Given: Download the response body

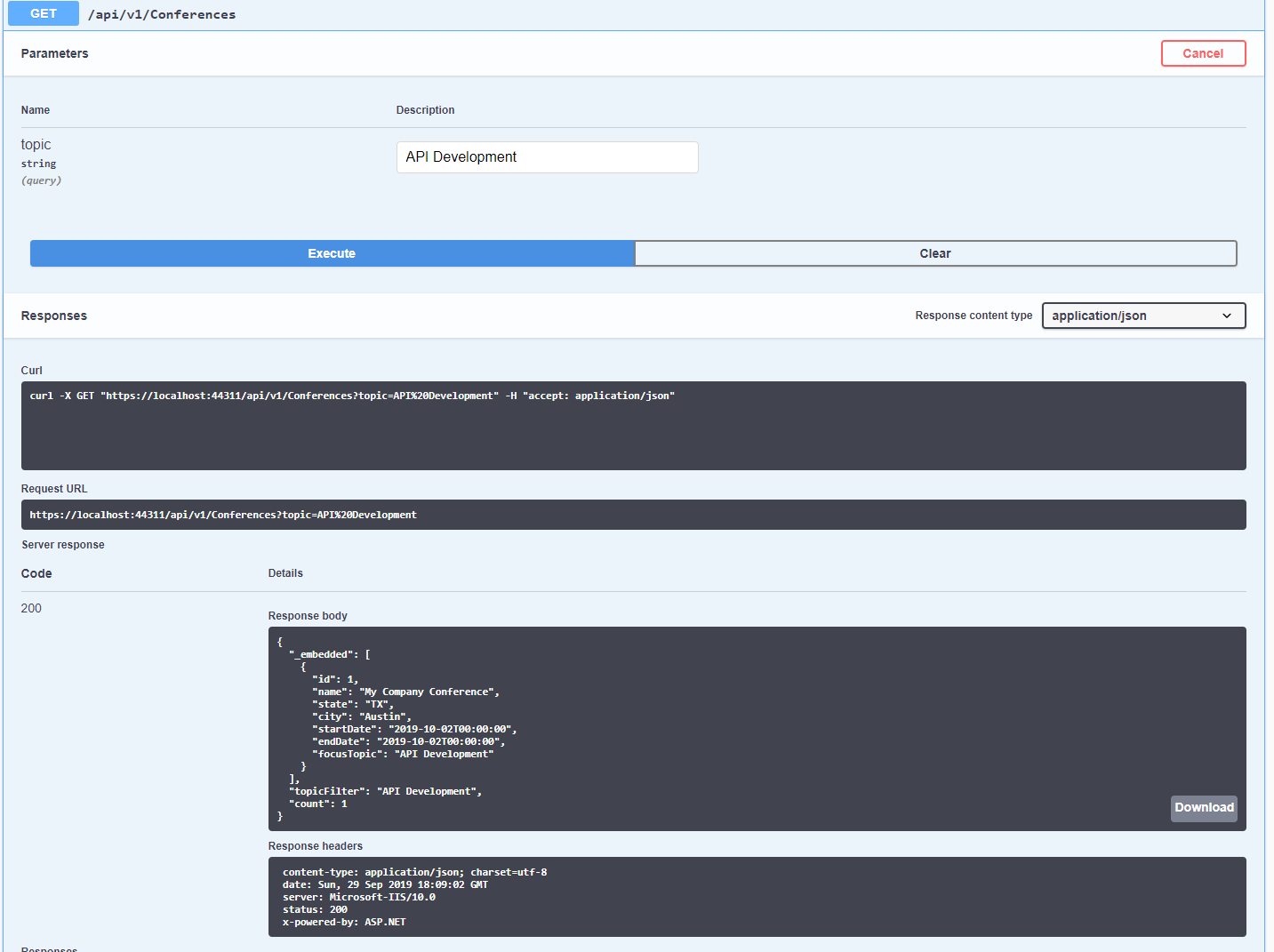Looking at the screenshot, I should (x=1204, y=808).
